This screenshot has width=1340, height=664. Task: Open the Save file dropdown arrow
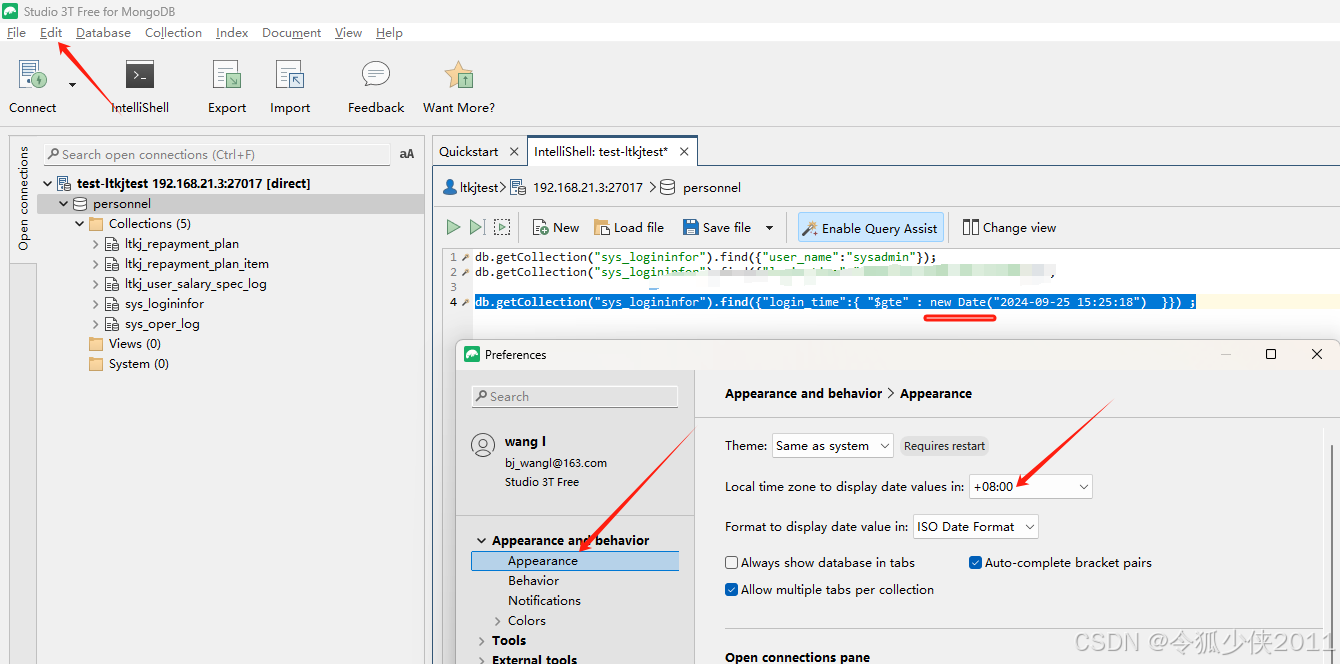[x=769, y=228]
